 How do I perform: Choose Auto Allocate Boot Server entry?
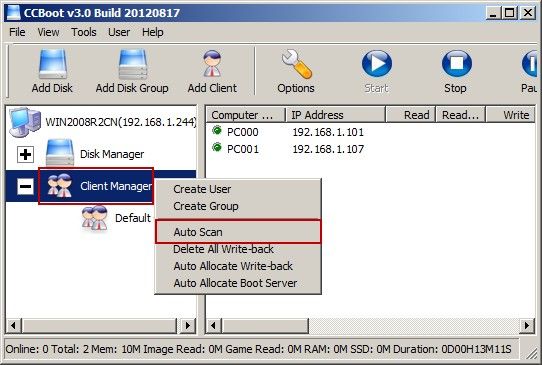(x=239, y=283)
